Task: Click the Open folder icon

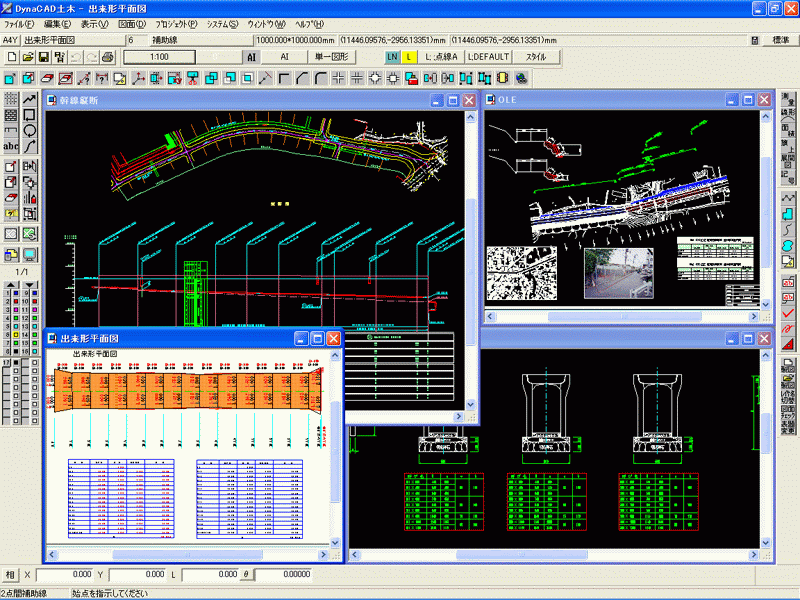Action: [28, 57]
